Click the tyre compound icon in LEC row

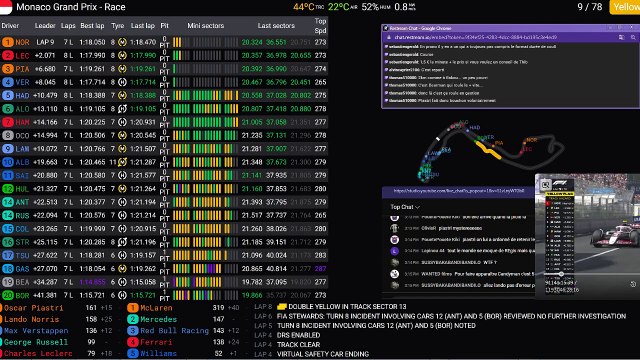[122, 56]
